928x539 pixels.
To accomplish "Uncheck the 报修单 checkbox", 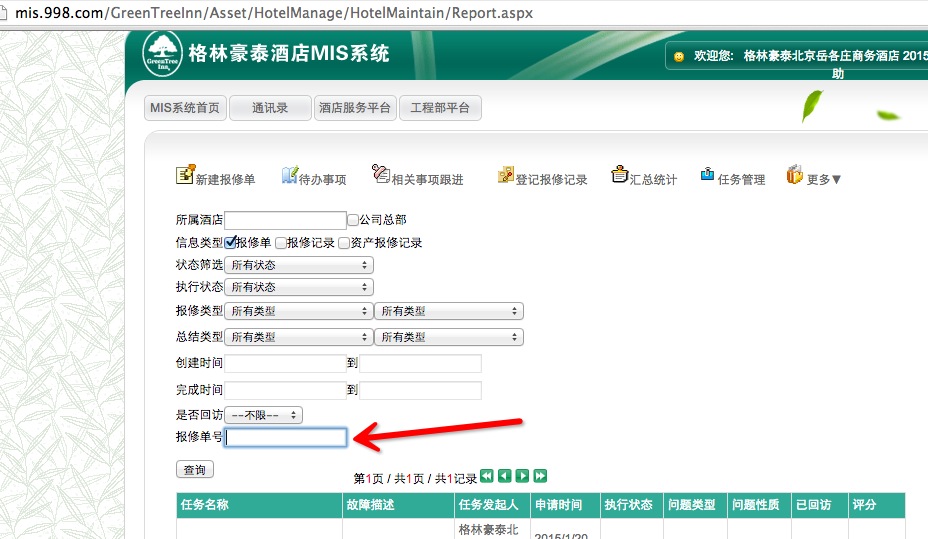I will (230, 243).
